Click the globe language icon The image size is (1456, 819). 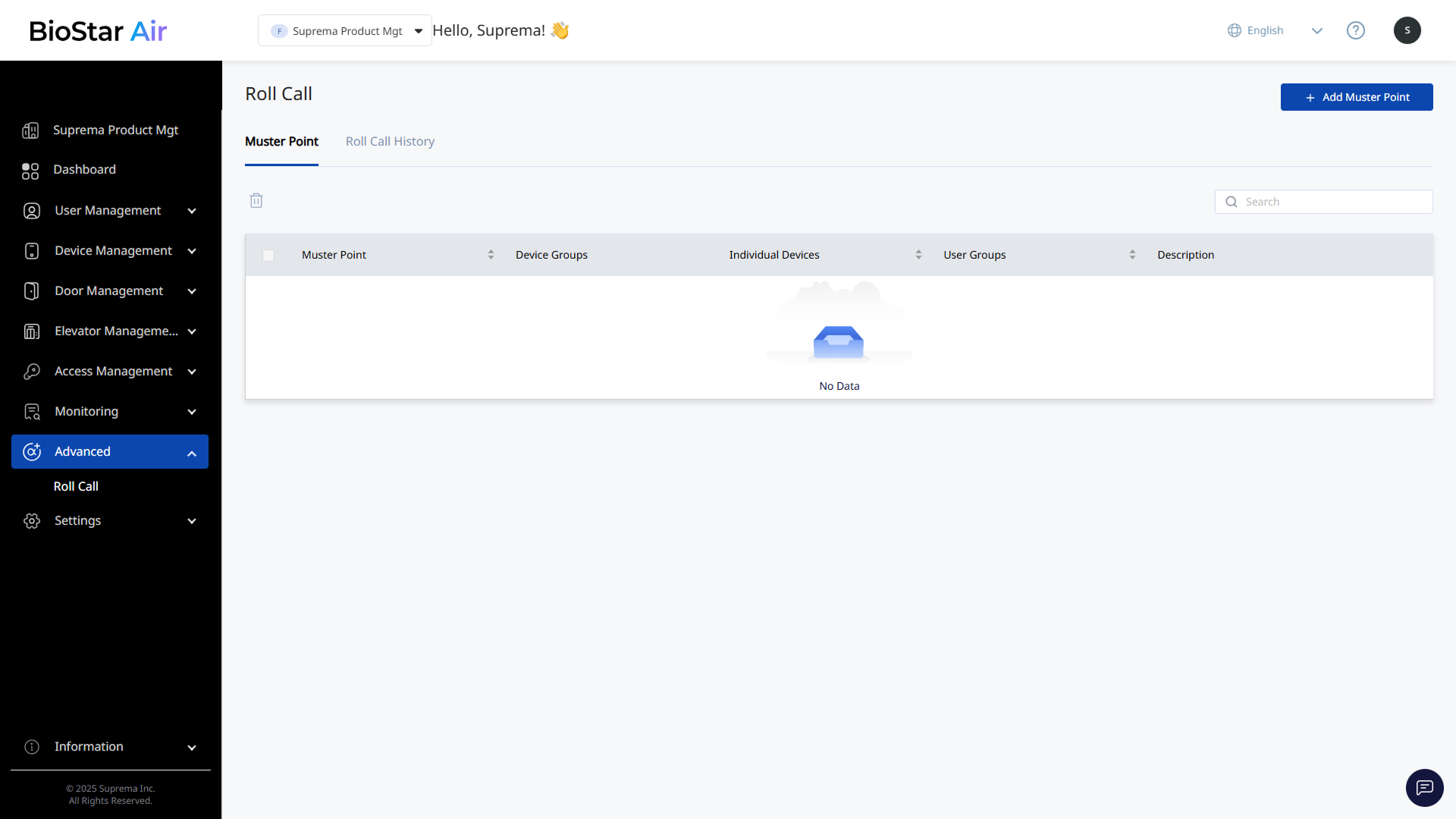(x=1235, y=30)
